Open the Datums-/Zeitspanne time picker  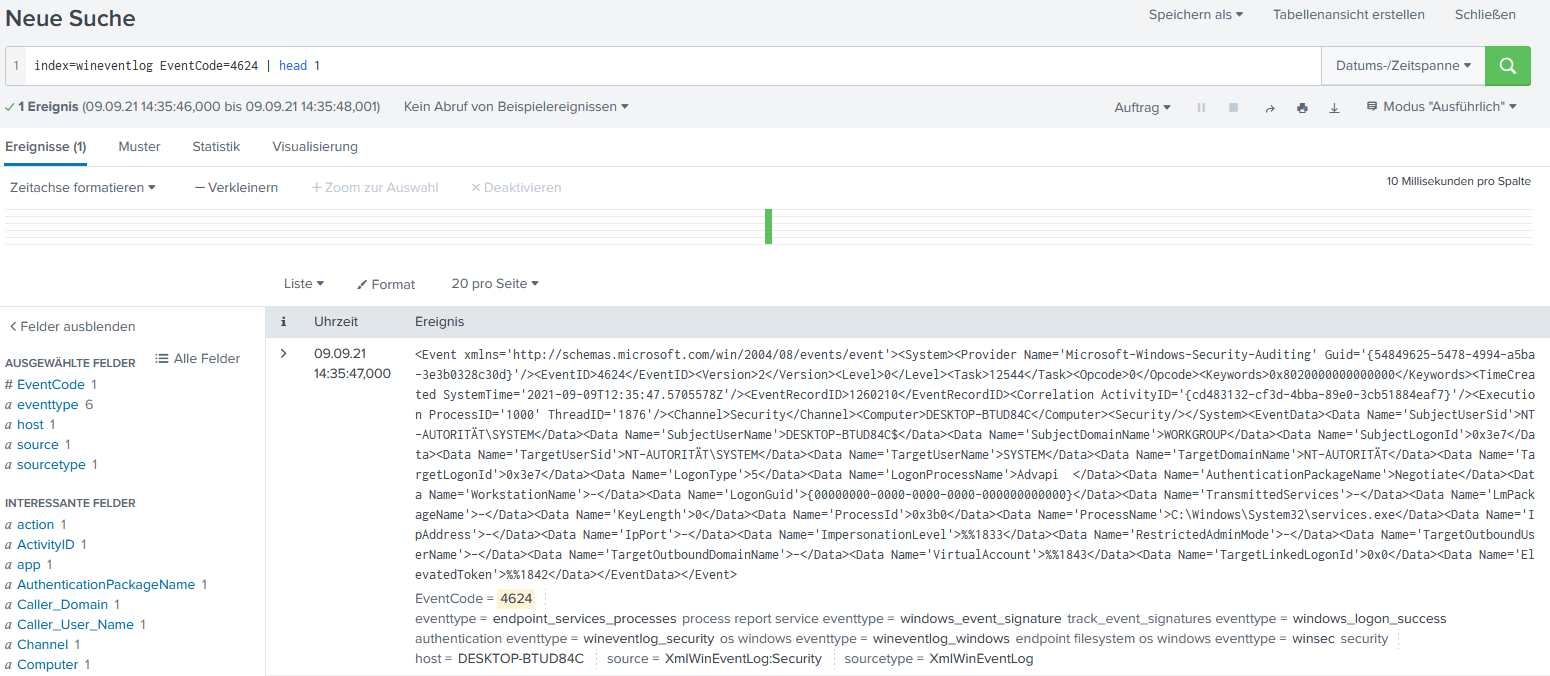pos(1403,66)
